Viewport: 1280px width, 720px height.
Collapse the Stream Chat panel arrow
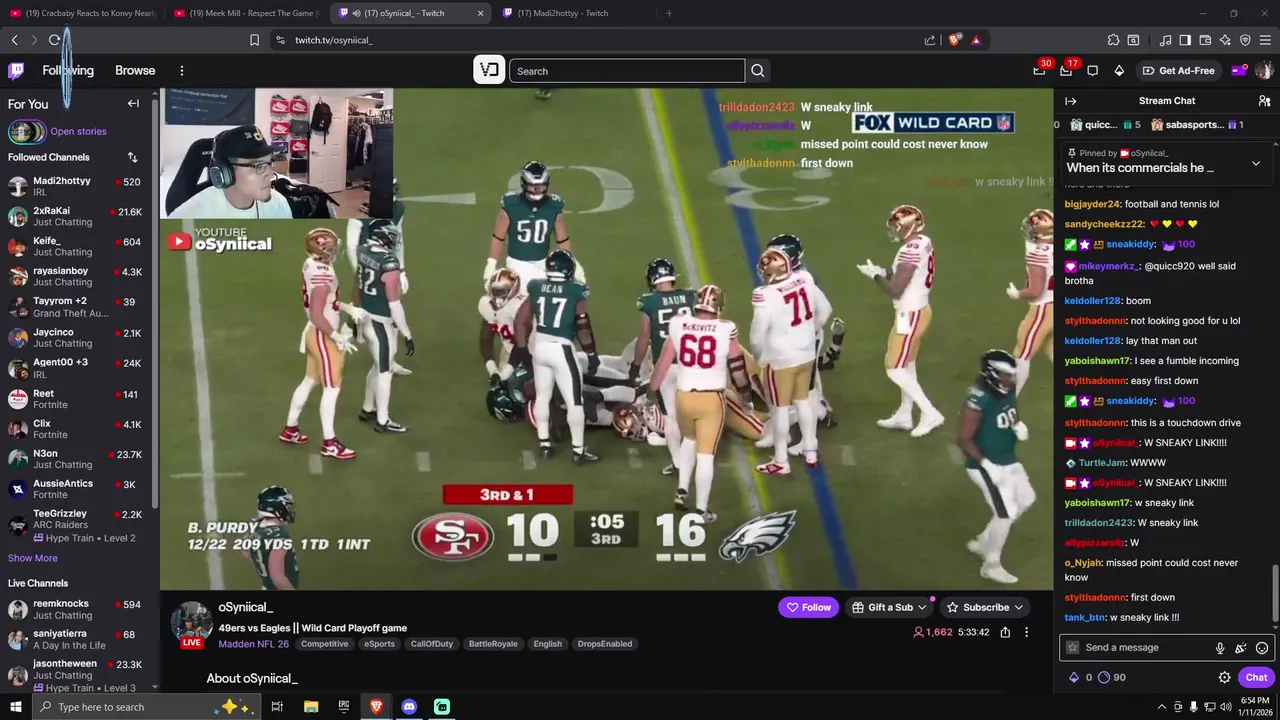pyautogui.click(x=1070, y=101)
